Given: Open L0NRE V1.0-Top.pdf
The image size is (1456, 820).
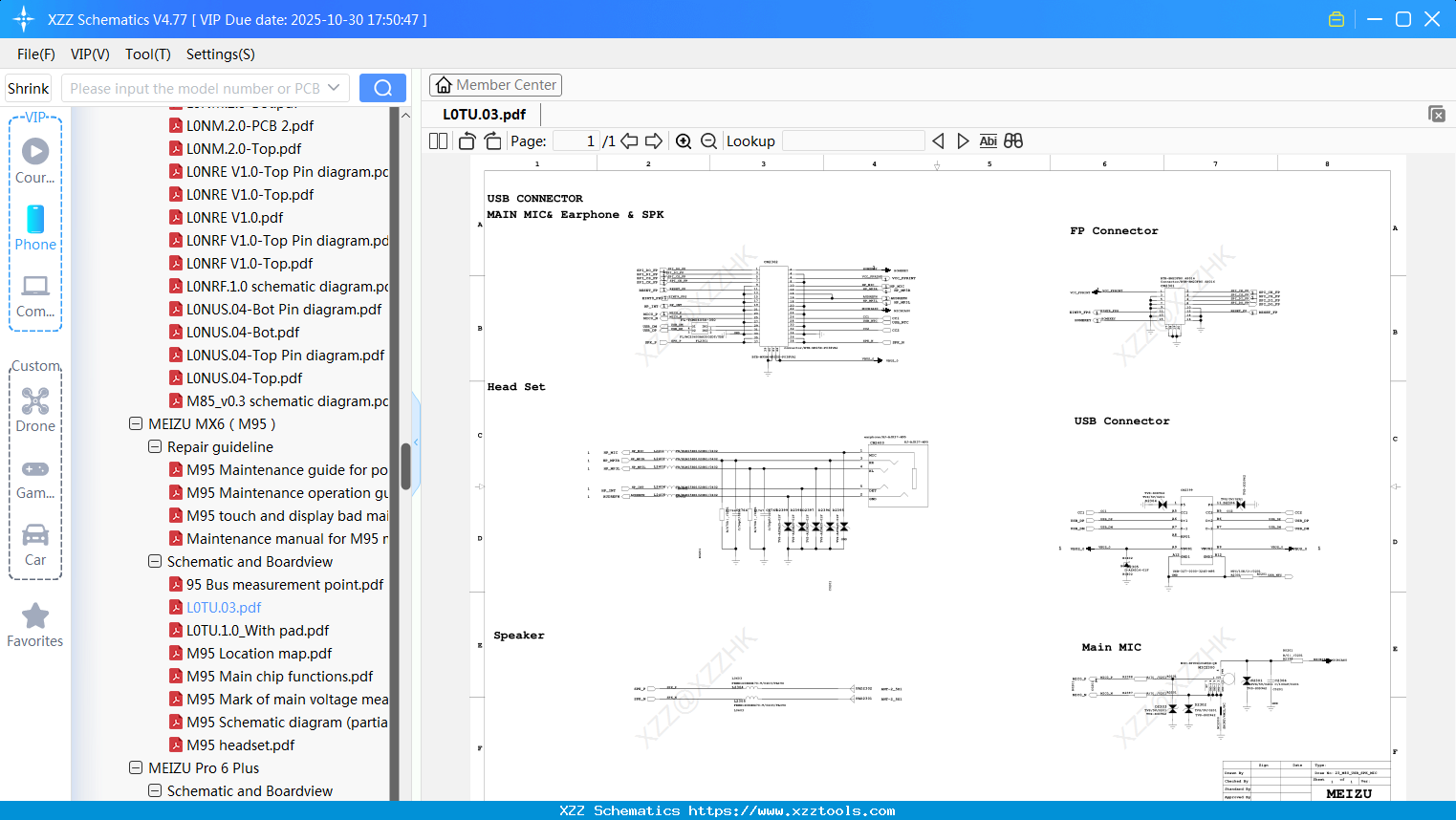Looking at the screenshot, I should pyautogui.click(x=250, y=194).
